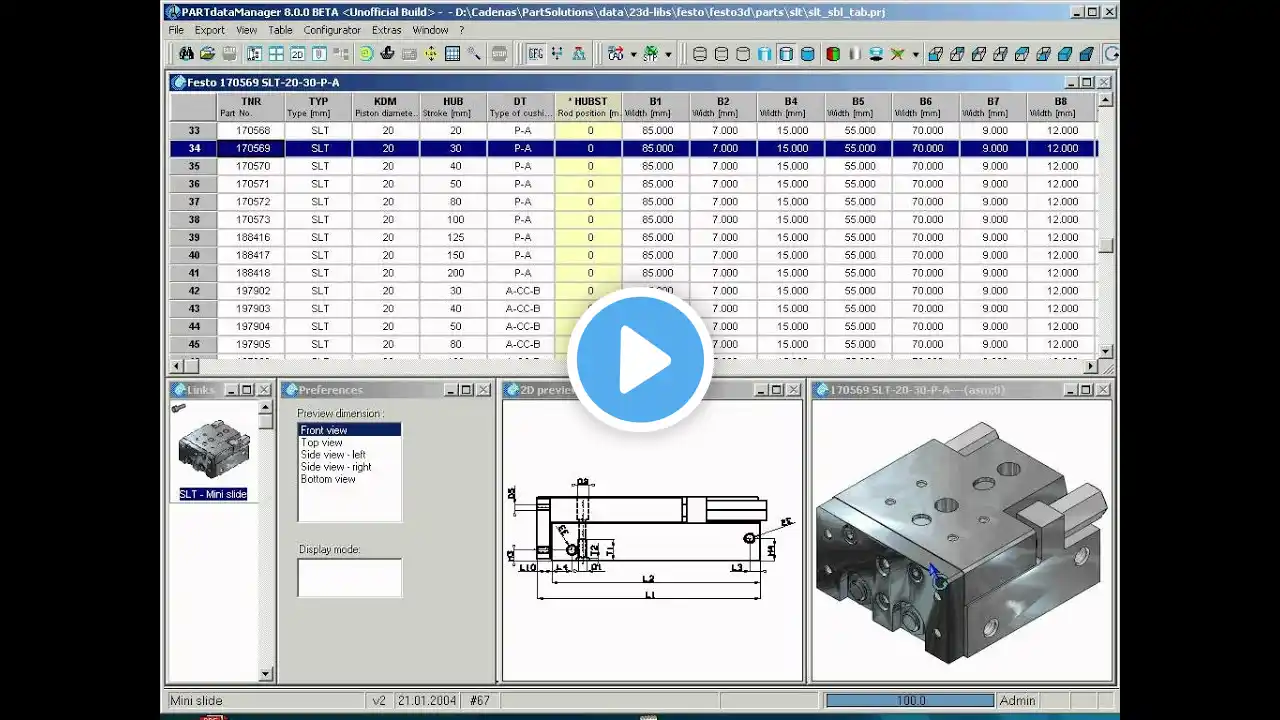Viewport: 1280px width, 720px height.
Task: Click the HUBST Rod position column header
Action: [589, 107]
